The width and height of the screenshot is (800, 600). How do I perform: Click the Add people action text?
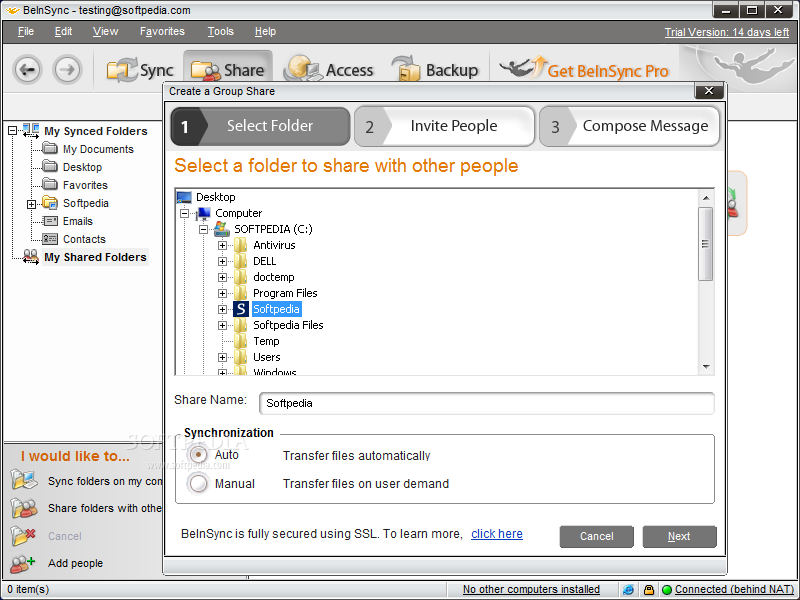click(x=76, y=563)
